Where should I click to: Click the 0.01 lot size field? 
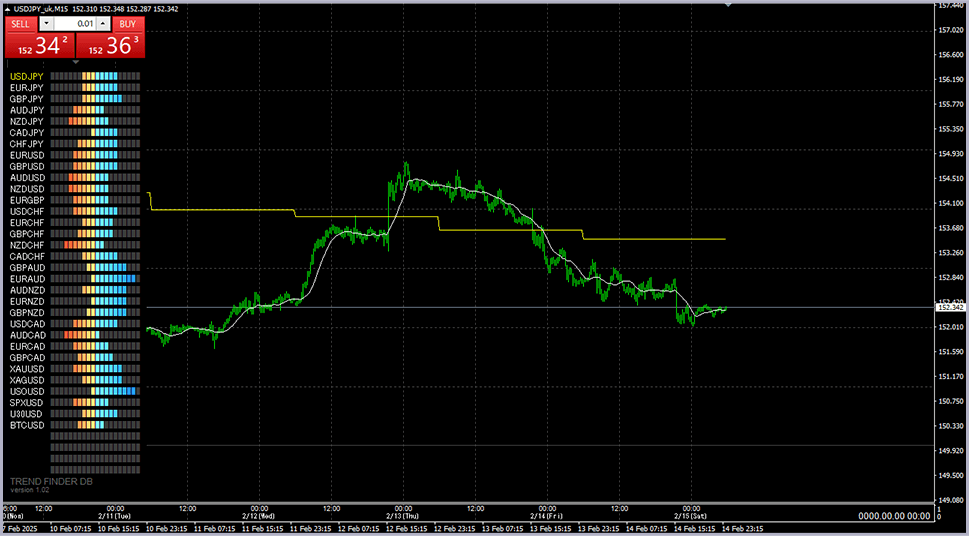(76, 23)
